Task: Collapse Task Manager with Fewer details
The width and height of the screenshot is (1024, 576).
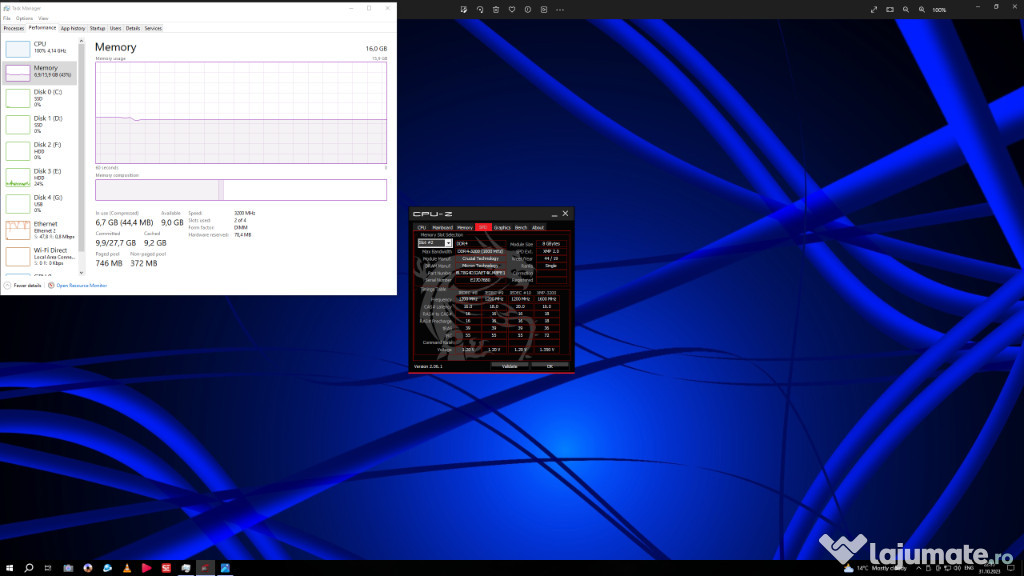Action: [x=26, y=285]
